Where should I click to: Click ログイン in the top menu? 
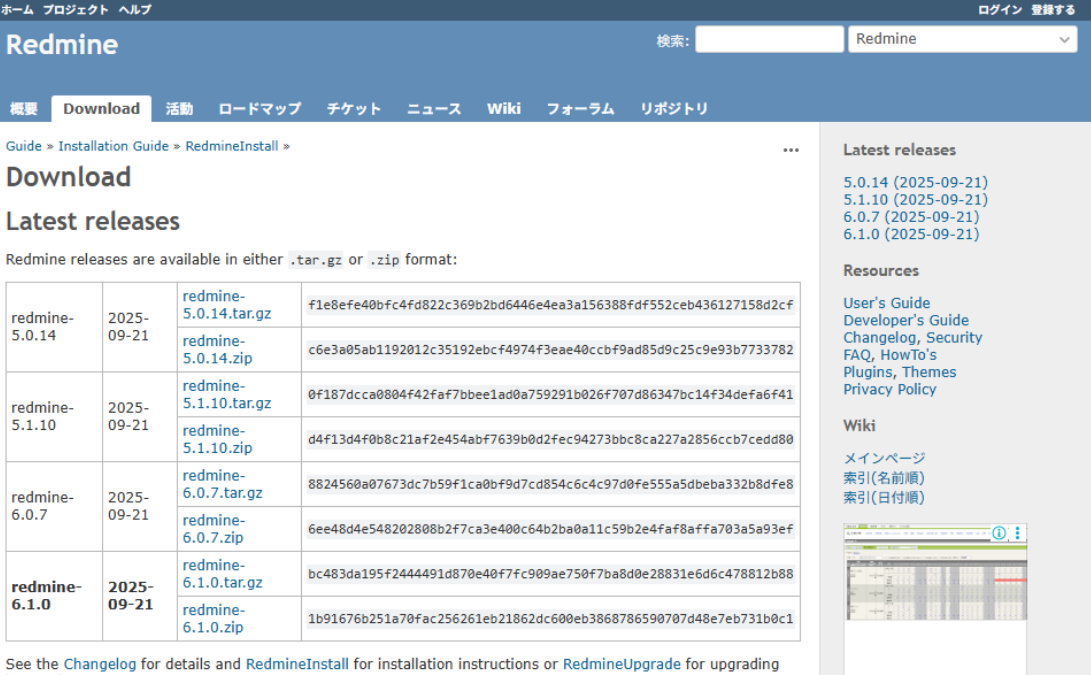point(999,9)
